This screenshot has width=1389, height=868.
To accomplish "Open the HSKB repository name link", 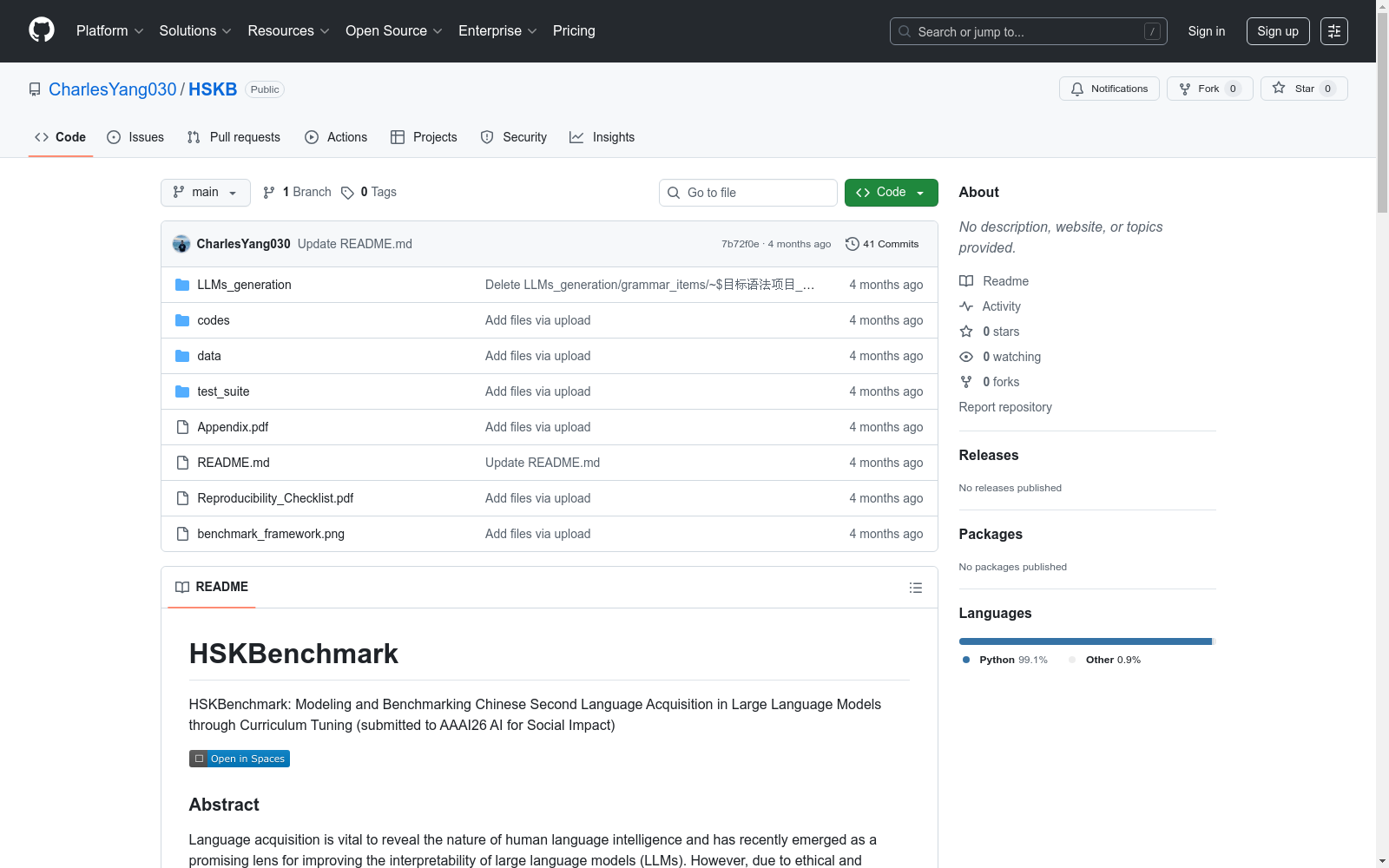I will (x=213, y=89).
